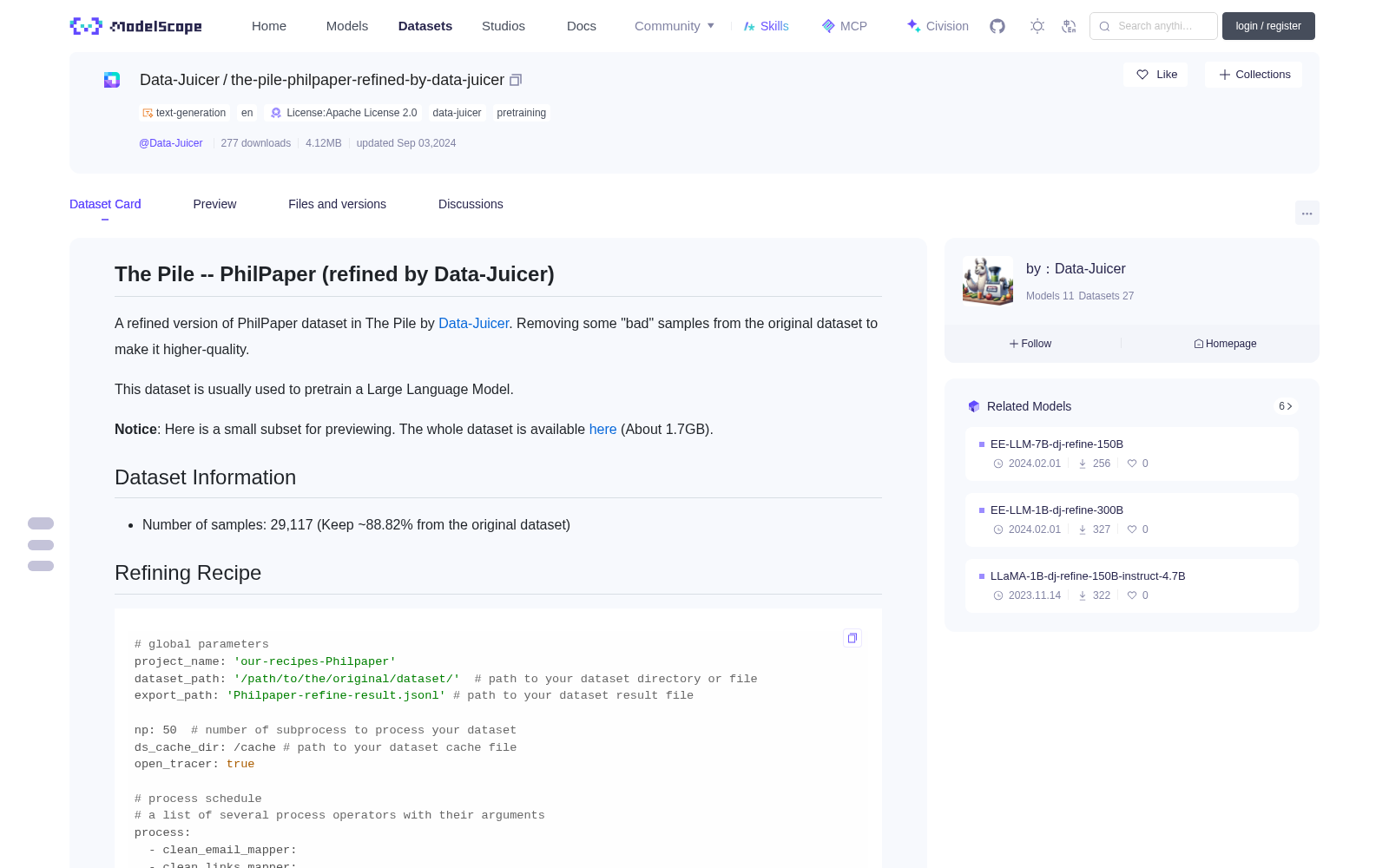Open the Data-Juicer avatar thumbnail

pos(988,280)
